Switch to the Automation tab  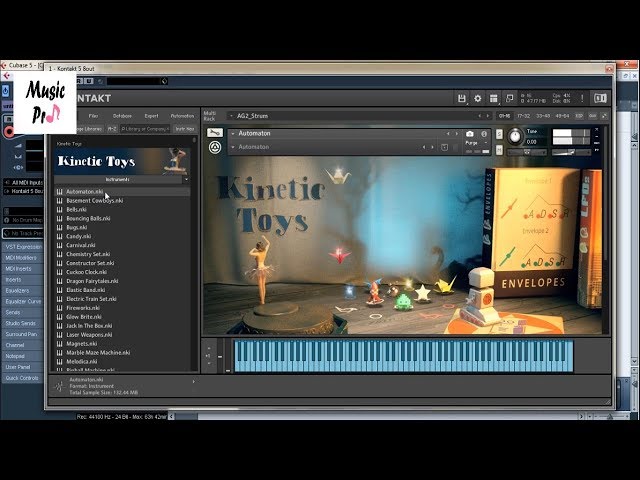tap(182, 116)
